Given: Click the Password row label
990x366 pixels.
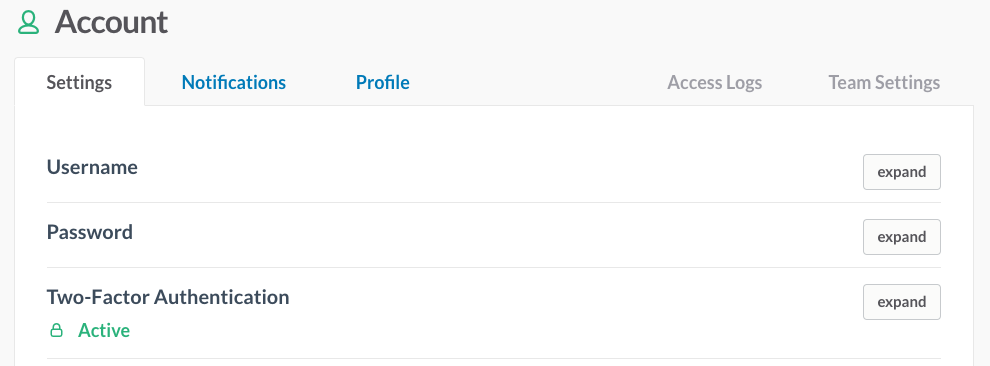Looking at the screenshot, I should [90, 232].
